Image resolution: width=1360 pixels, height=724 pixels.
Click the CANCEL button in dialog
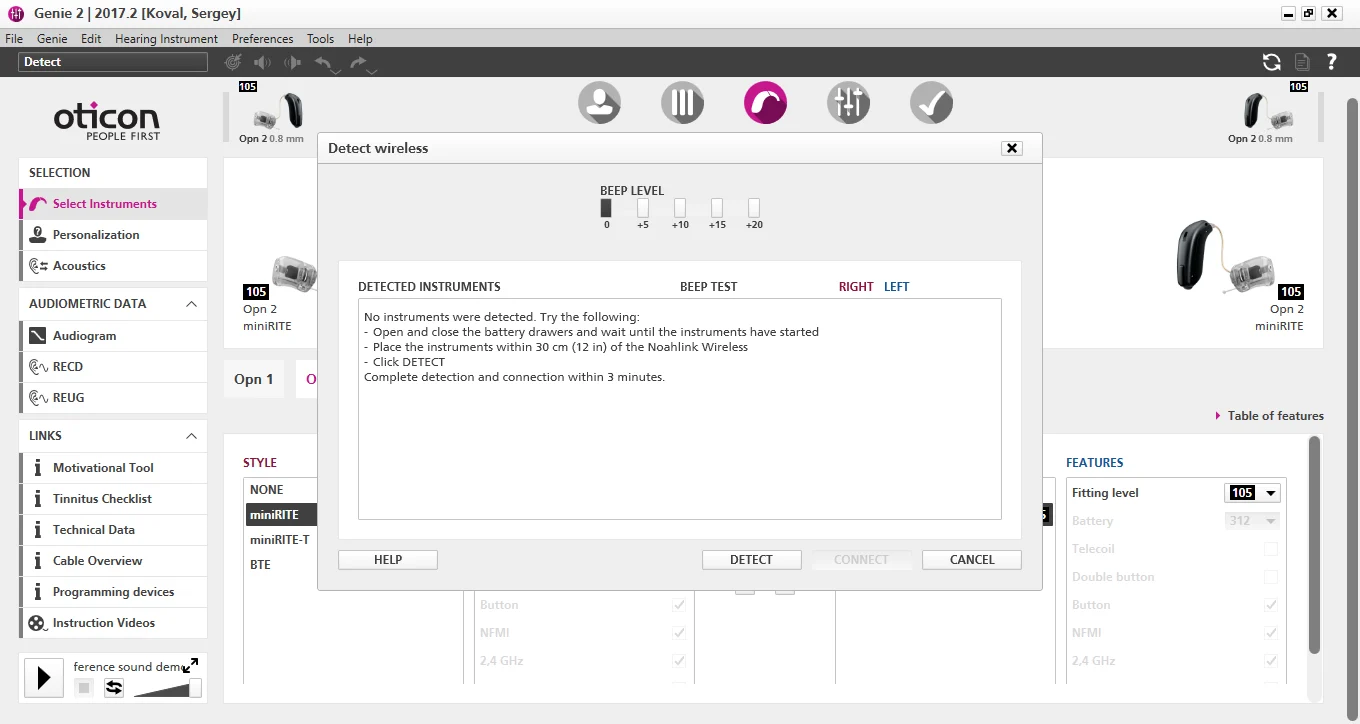coord(971,560)
